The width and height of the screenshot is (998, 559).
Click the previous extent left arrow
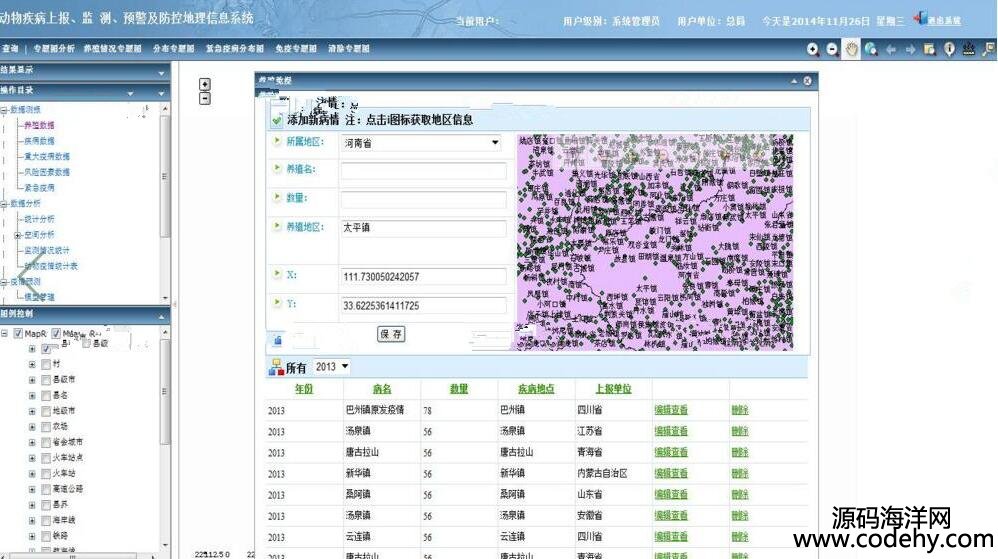click(x=891, y=49)
